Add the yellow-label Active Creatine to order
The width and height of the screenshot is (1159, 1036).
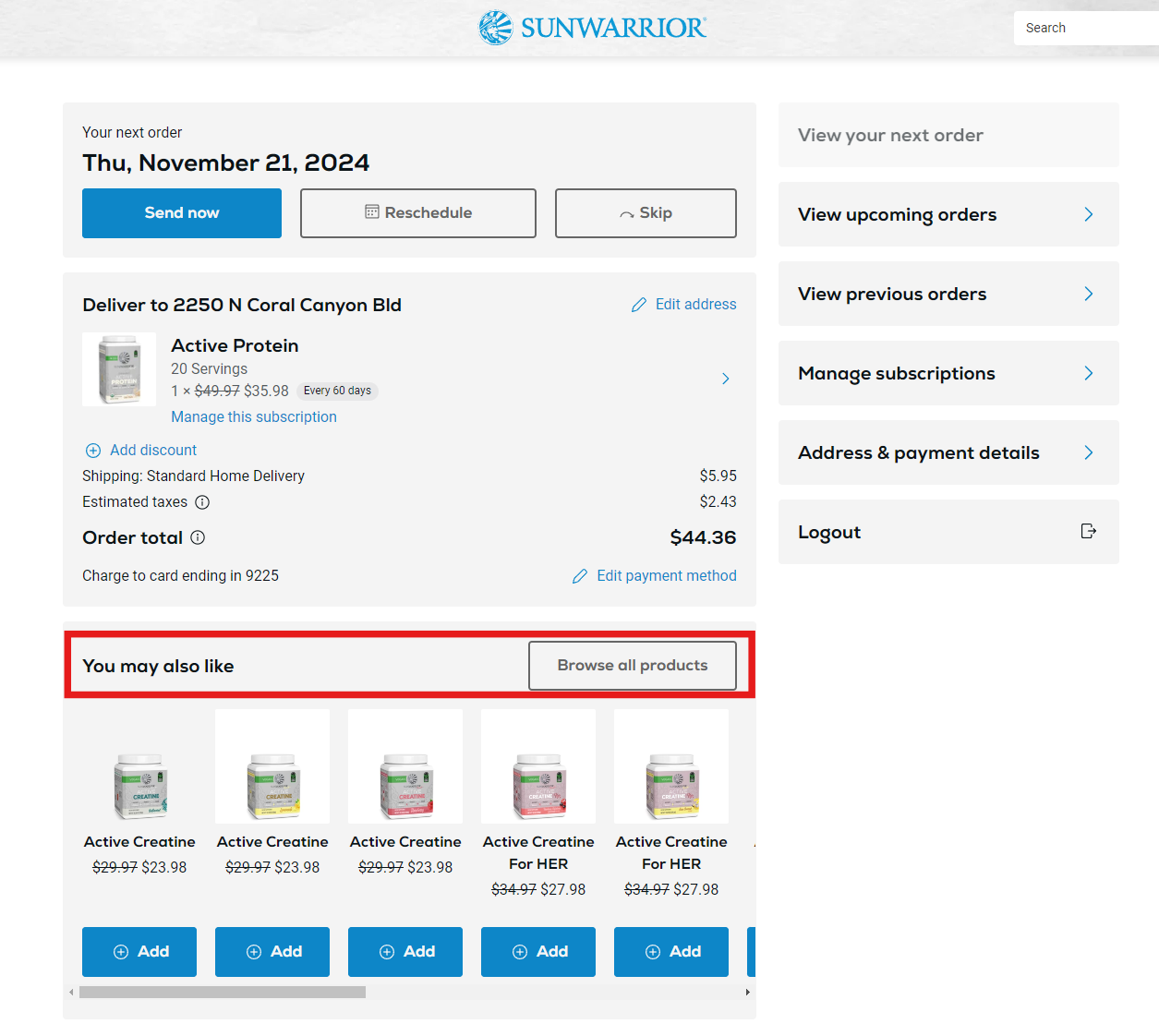pyautogui.click(x=272, y=952)
